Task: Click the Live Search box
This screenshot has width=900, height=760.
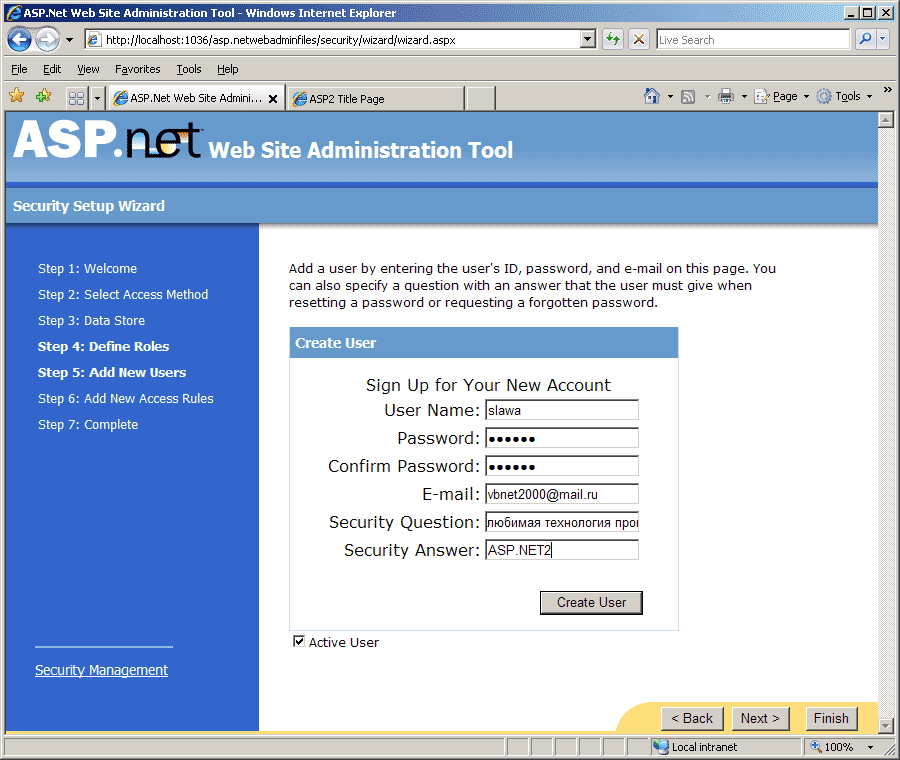Action: [752, 40]
